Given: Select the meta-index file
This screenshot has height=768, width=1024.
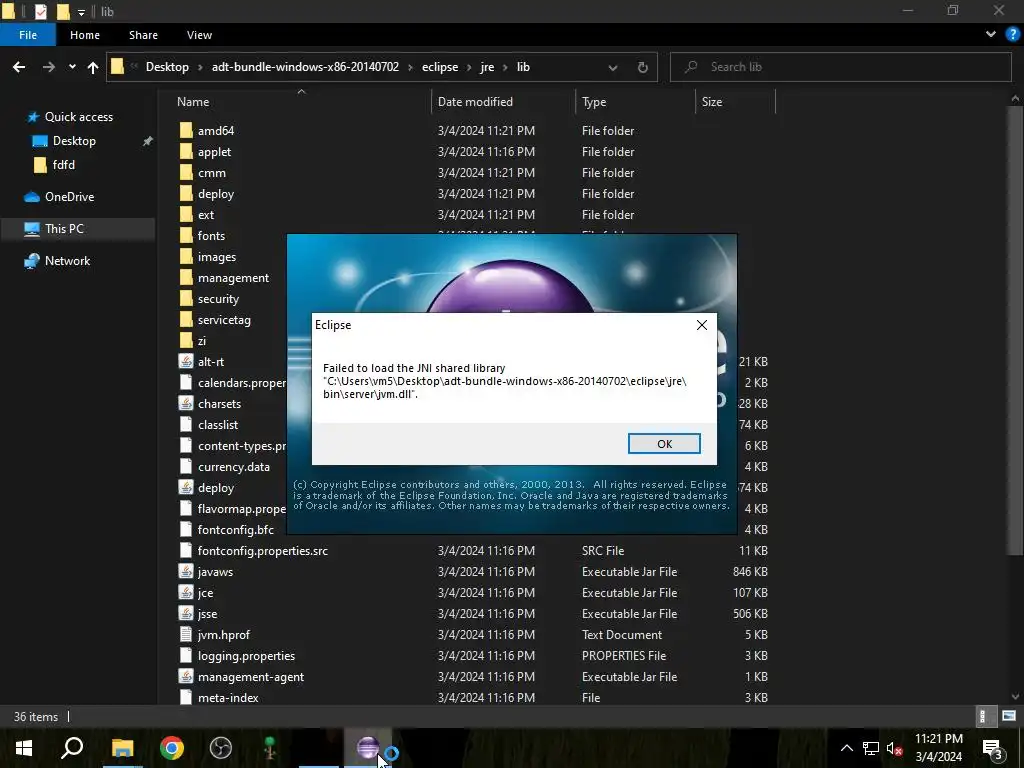Looking at the screenshot, I should [228, 697].
